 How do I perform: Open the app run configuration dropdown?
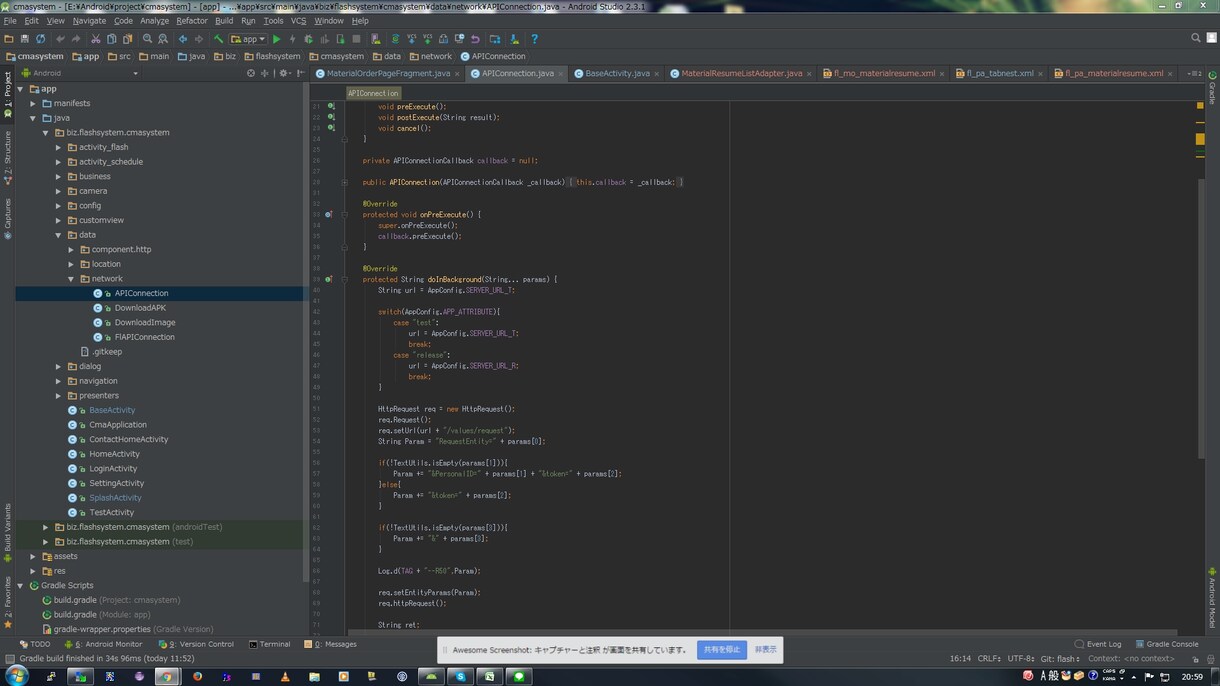pos(248,39)
